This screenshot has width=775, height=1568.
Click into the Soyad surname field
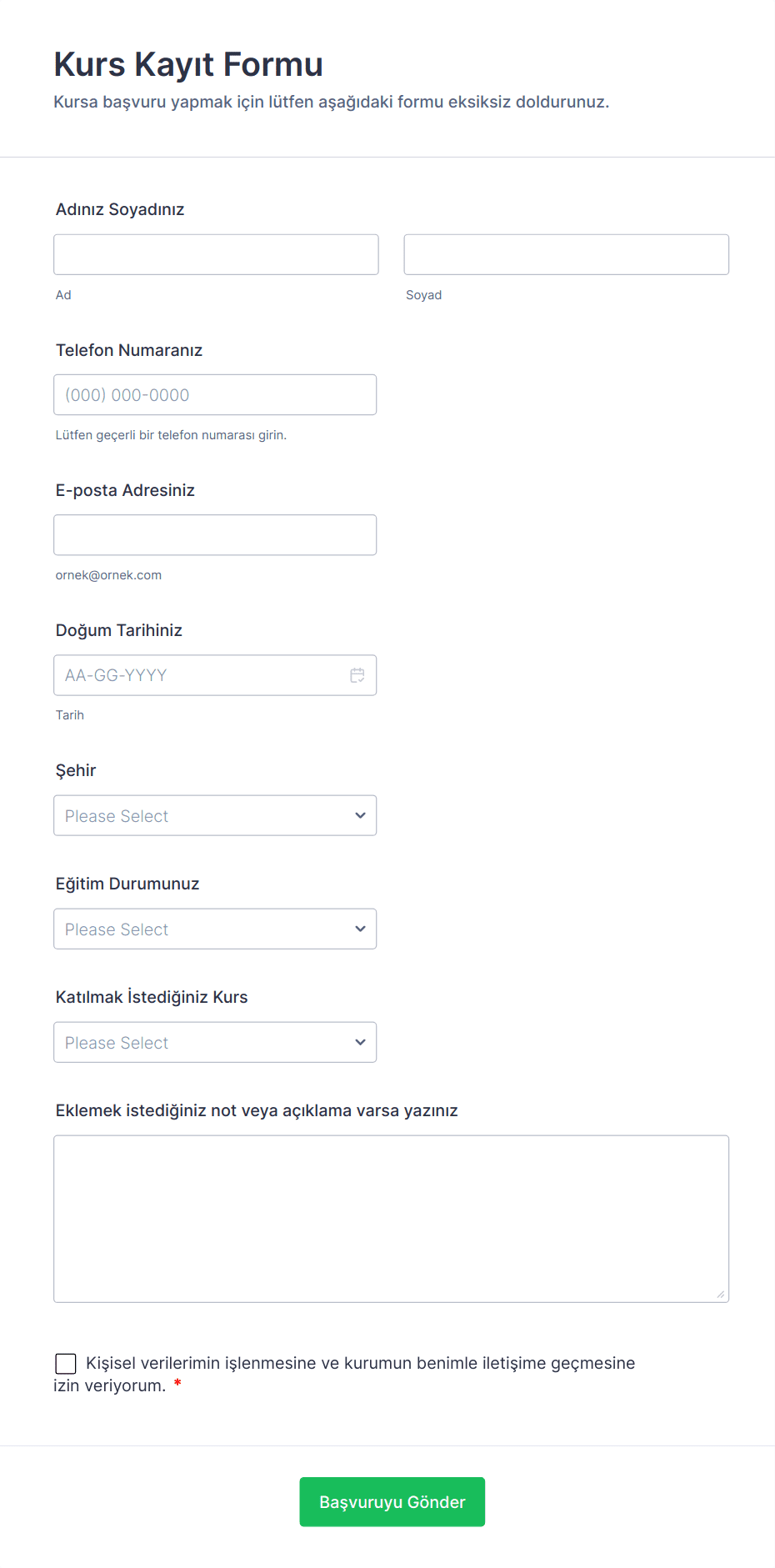tap(566, 255)
